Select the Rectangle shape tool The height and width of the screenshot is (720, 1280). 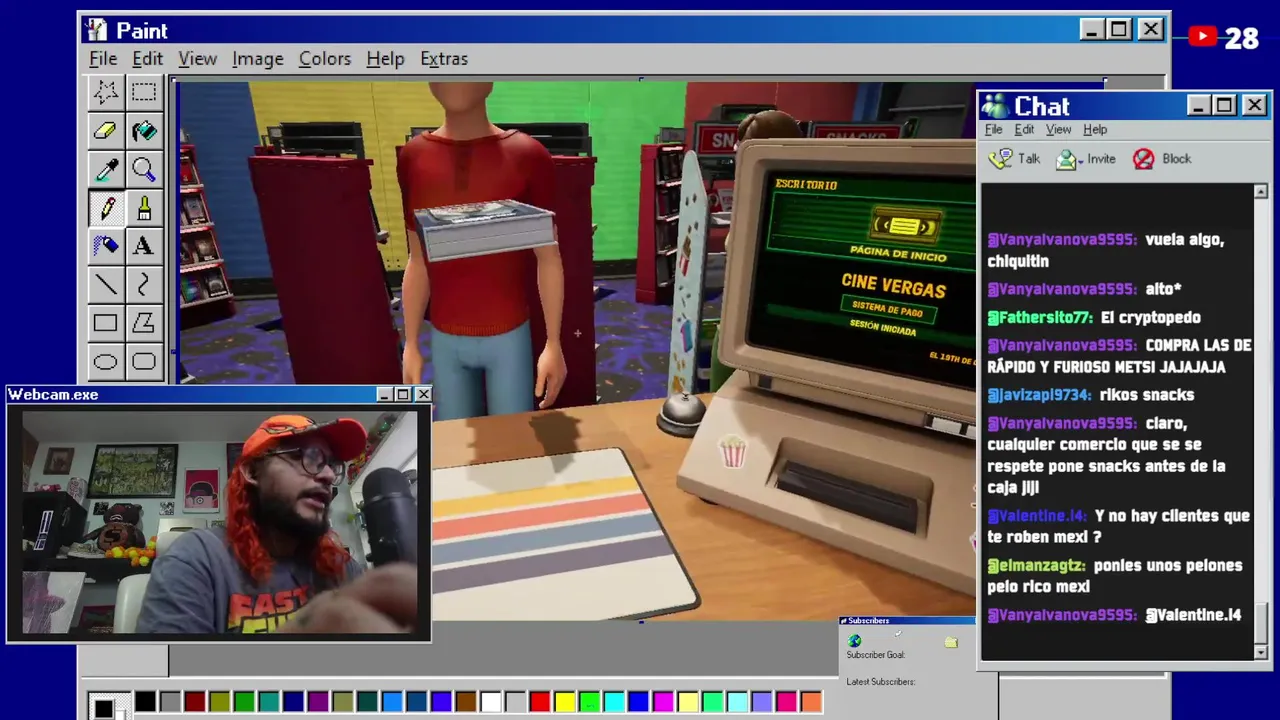(x=105, y=323)
